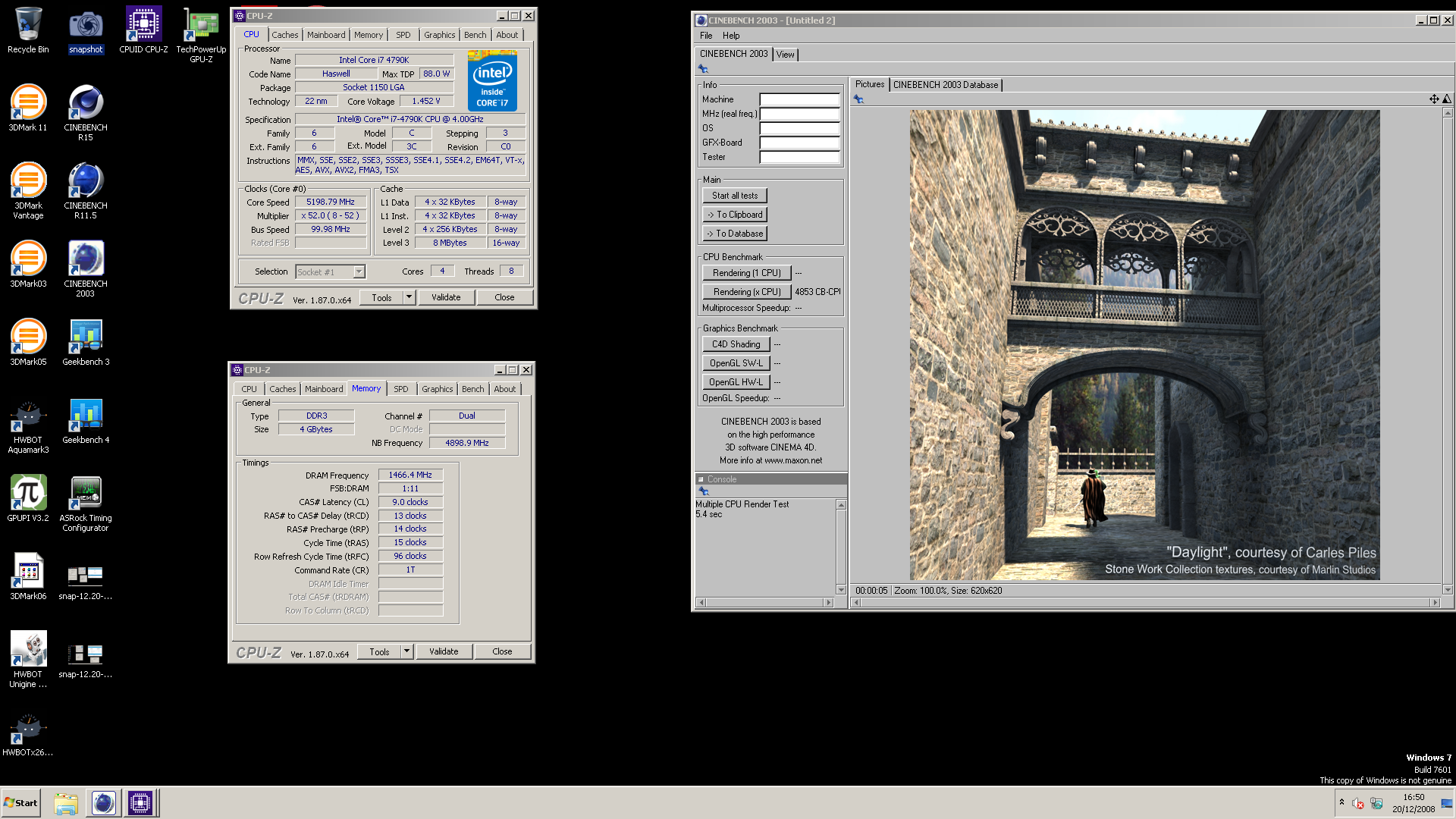The image size is (1456, 819).
Task: Run Rendering (1 CPU) benchmark
Action: point(747,273)
